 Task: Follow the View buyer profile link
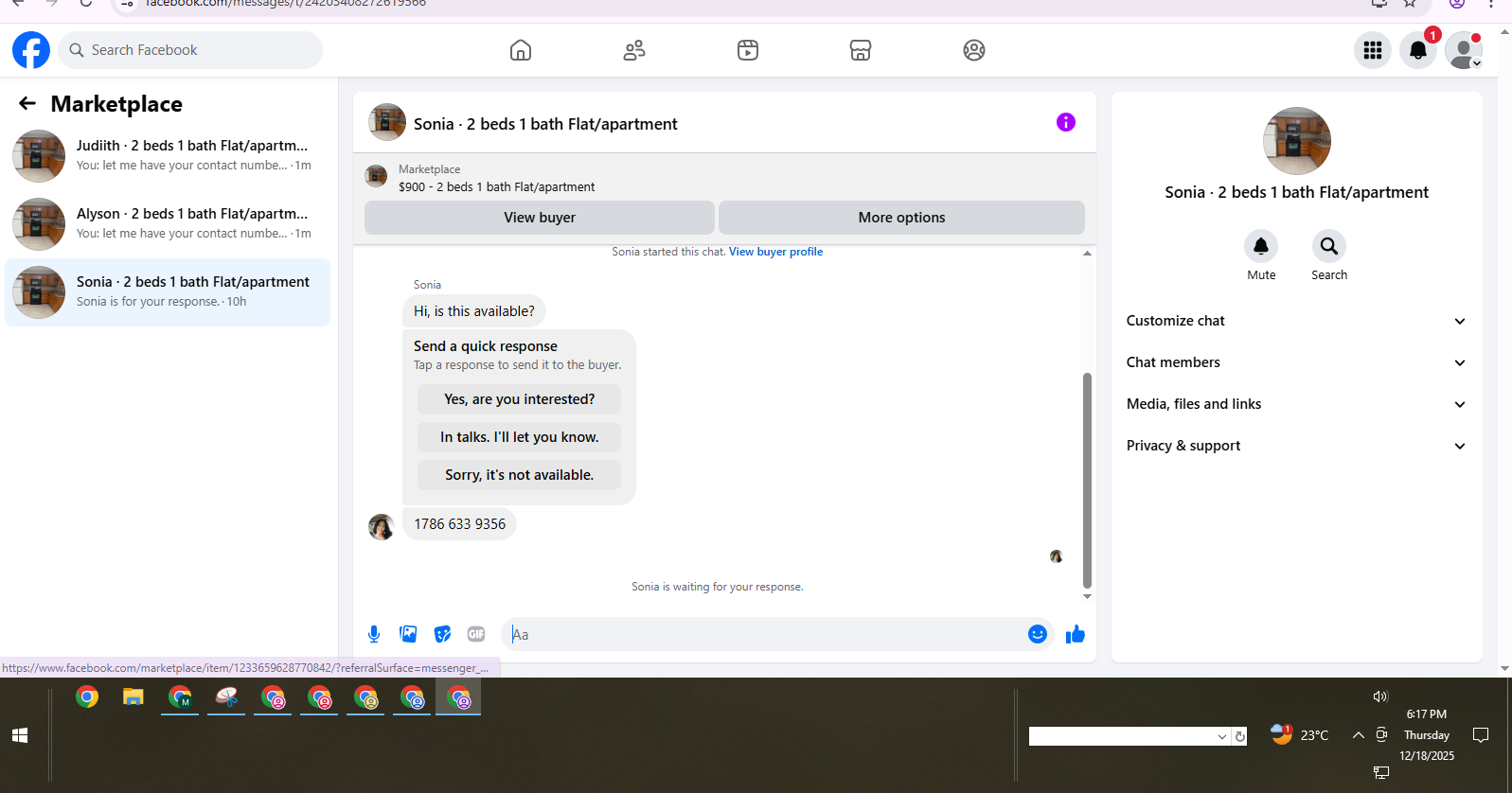[x=775, y=252]
